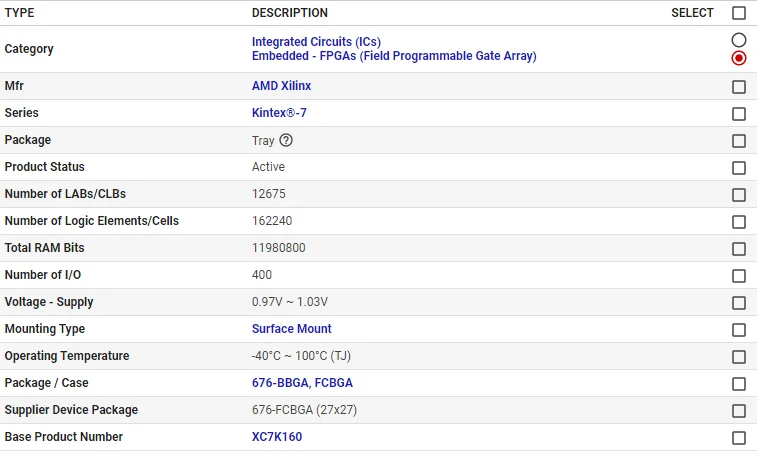Enable the Series Kintex-7 checkbox

pos(739,114)
